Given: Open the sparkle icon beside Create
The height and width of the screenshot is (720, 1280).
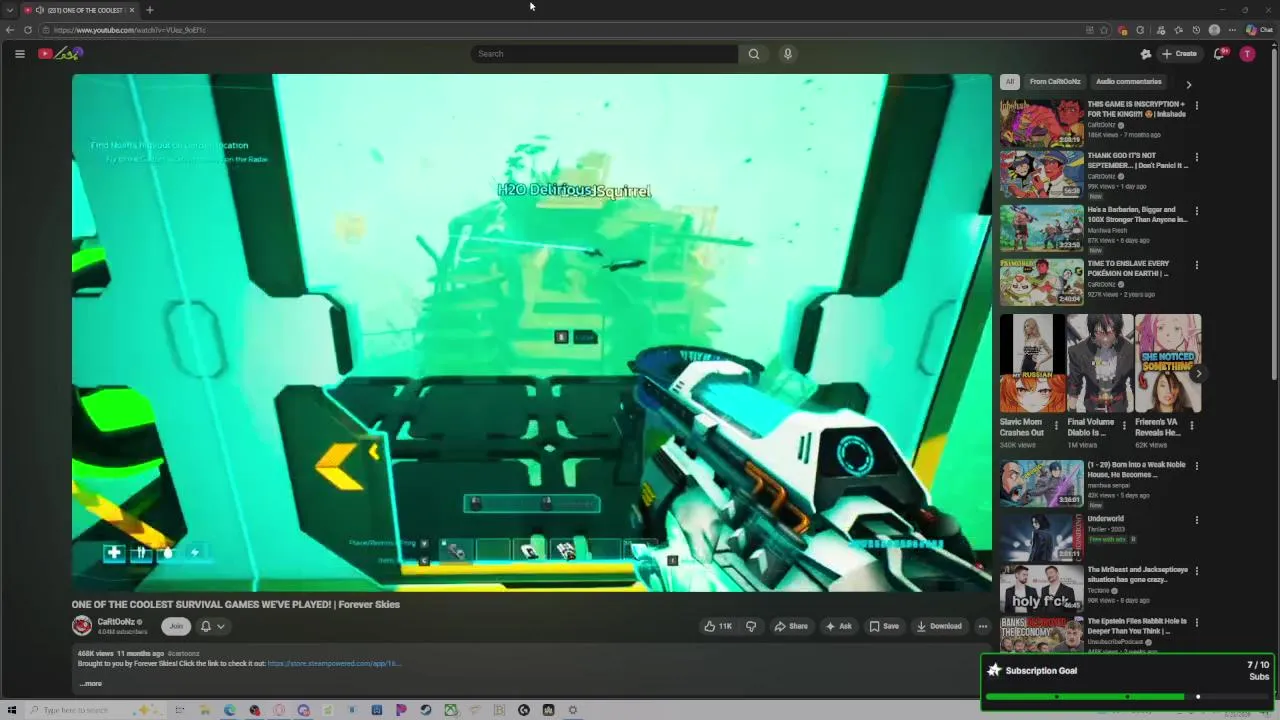Looking at the screenshot, I should click(x=1146, y=54).
